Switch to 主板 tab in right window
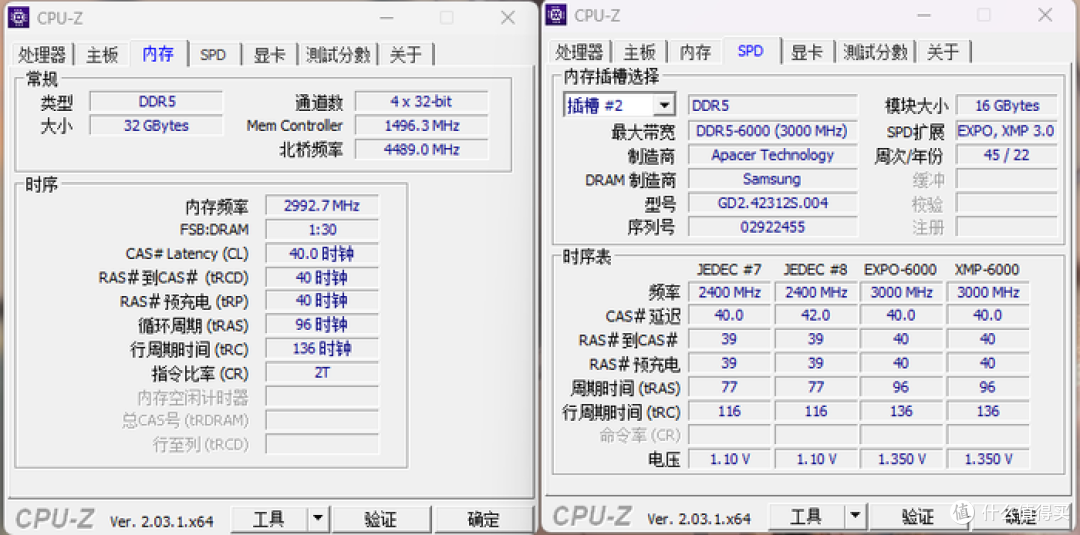This screenshot has height=535, width=1080. (x=639, y=52)
